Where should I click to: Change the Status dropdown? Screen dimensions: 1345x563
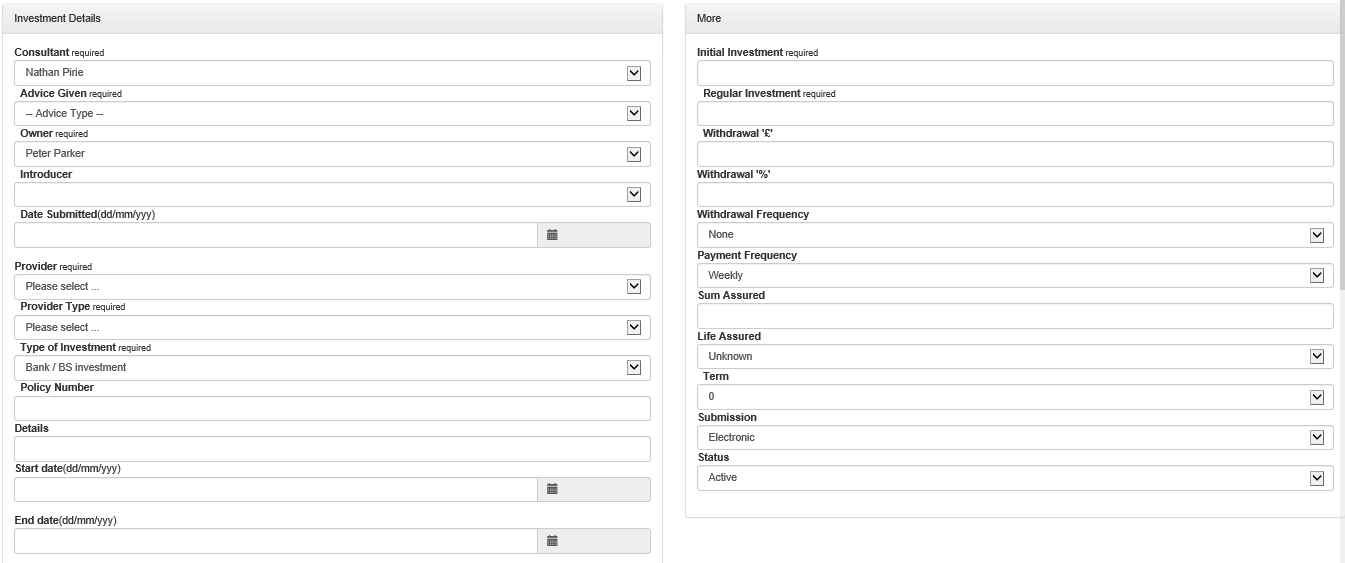click(1015, 478)
